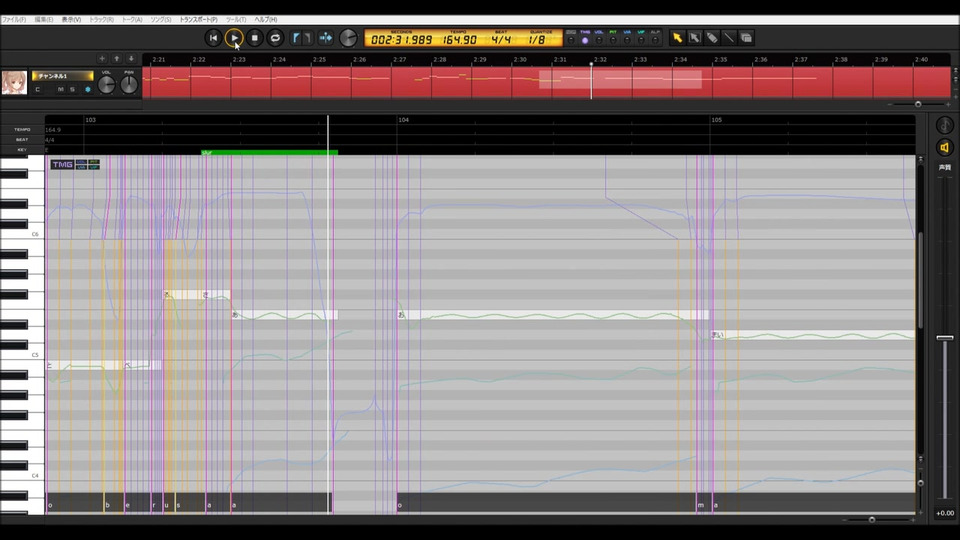Viewport: 960px width, 540px height.
Task: Click the seconds time display 002:31.989
Action: [402, 39]
